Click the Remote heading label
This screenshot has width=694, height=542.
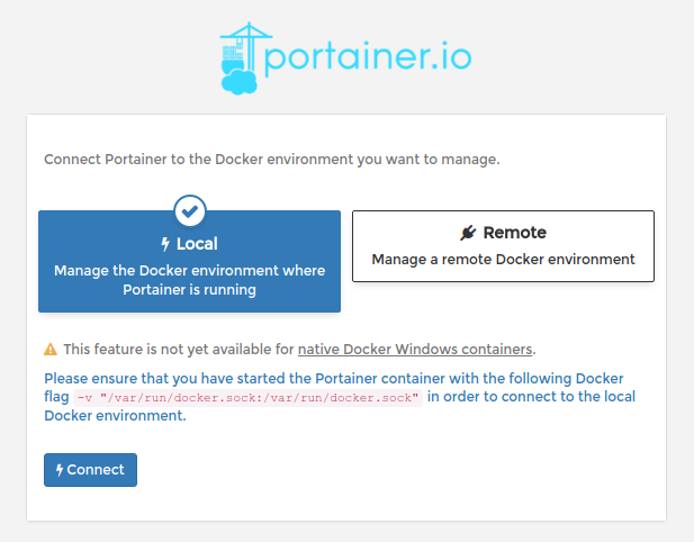point(514,233)
